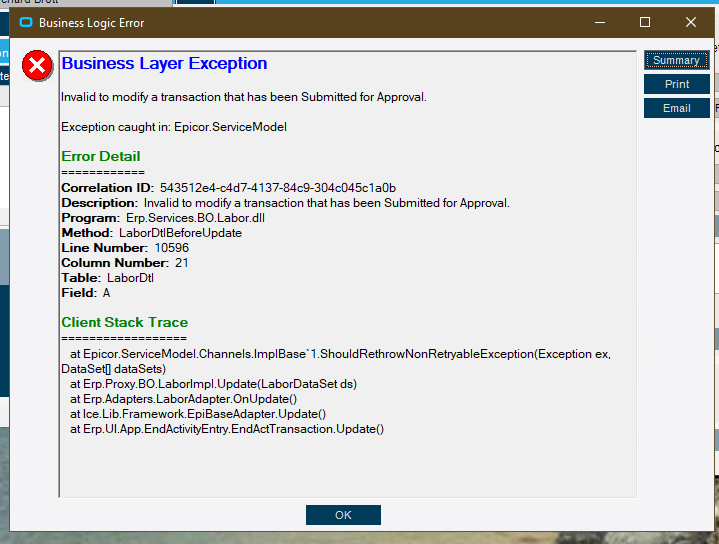
Task: Click the Column Number value 21
Action: point(182,263)
